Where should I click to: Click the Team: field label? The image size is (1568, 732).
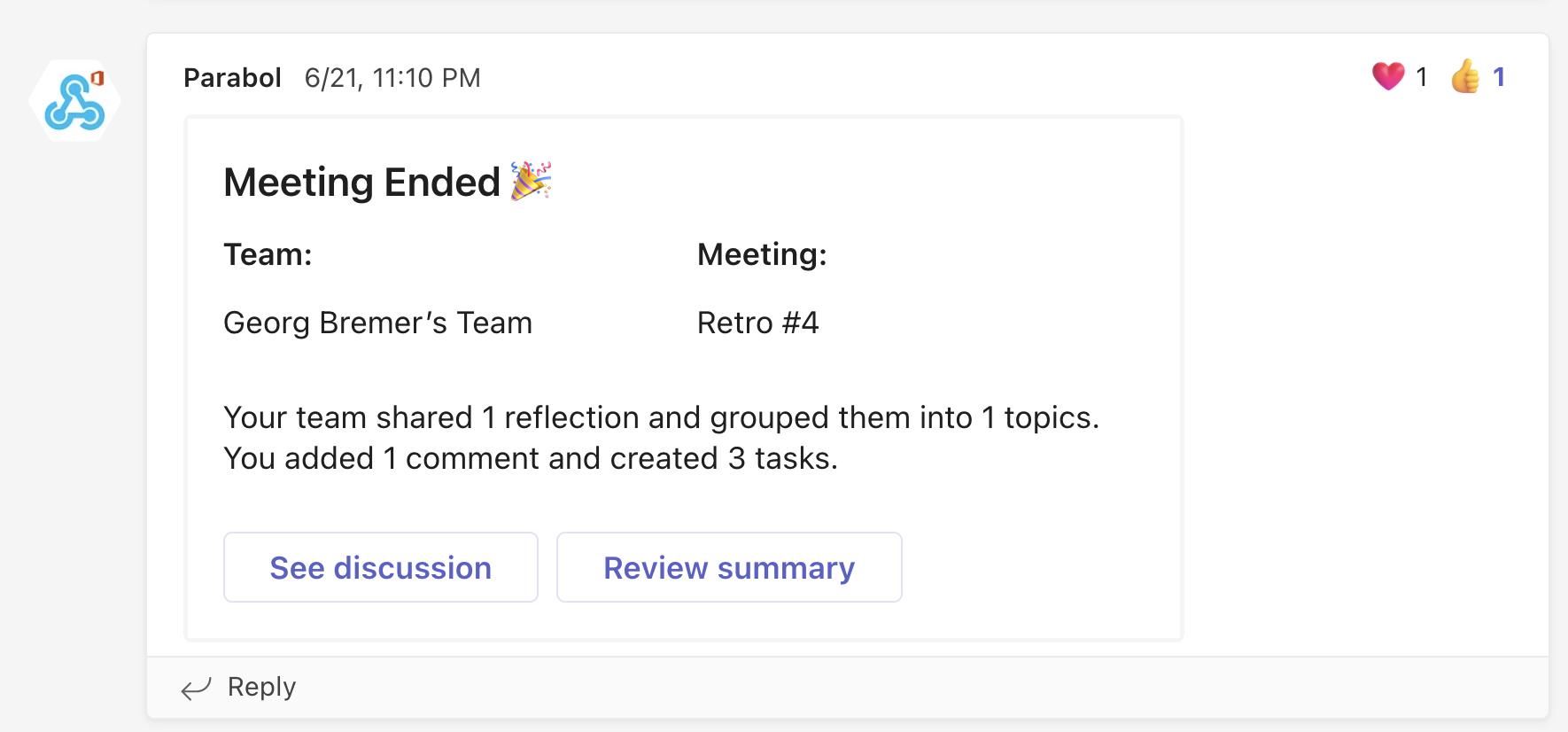tap(268, 254)
